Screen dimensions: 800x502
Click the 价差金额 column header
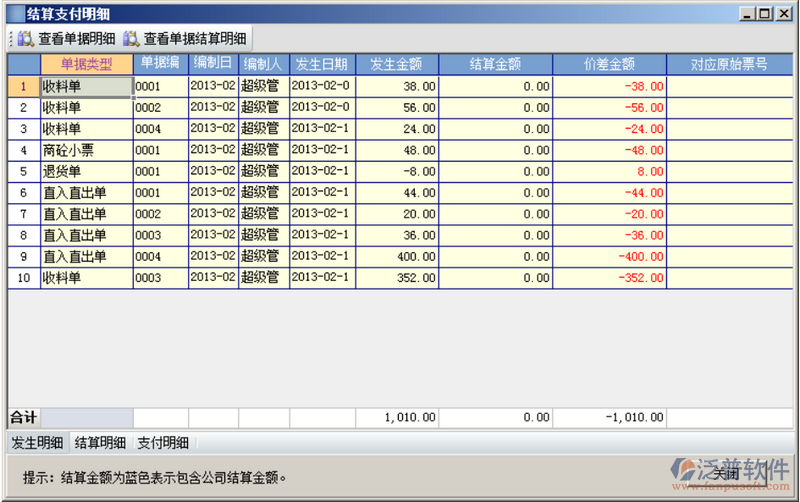coord(609,64)
